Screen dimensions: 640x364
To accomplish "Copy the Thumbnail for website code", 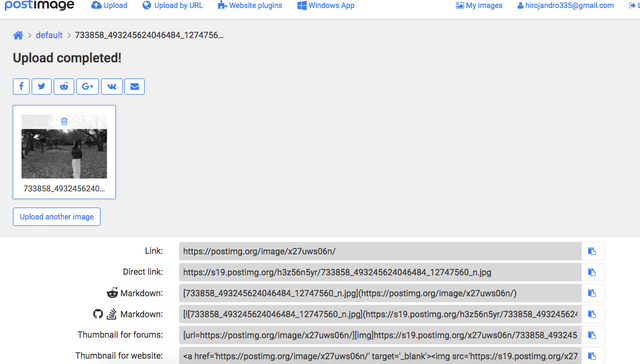I will pos(592,356).
